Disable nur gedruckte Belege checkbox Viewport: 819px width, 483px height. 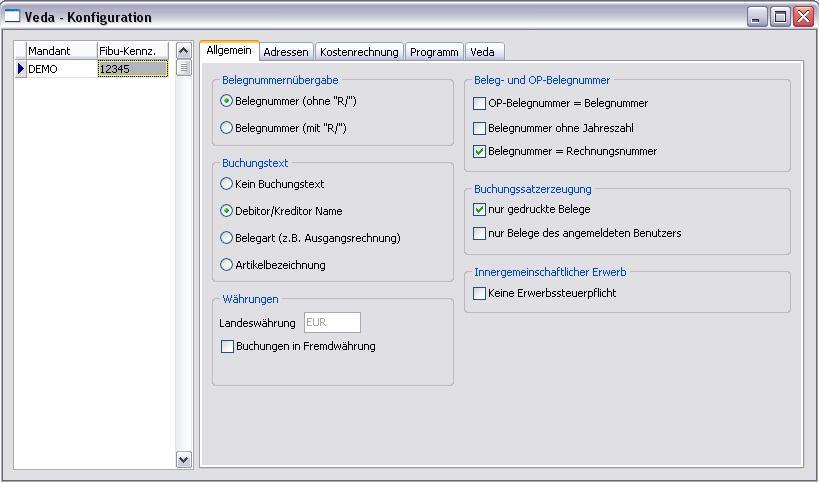click(x=480, y=210)
